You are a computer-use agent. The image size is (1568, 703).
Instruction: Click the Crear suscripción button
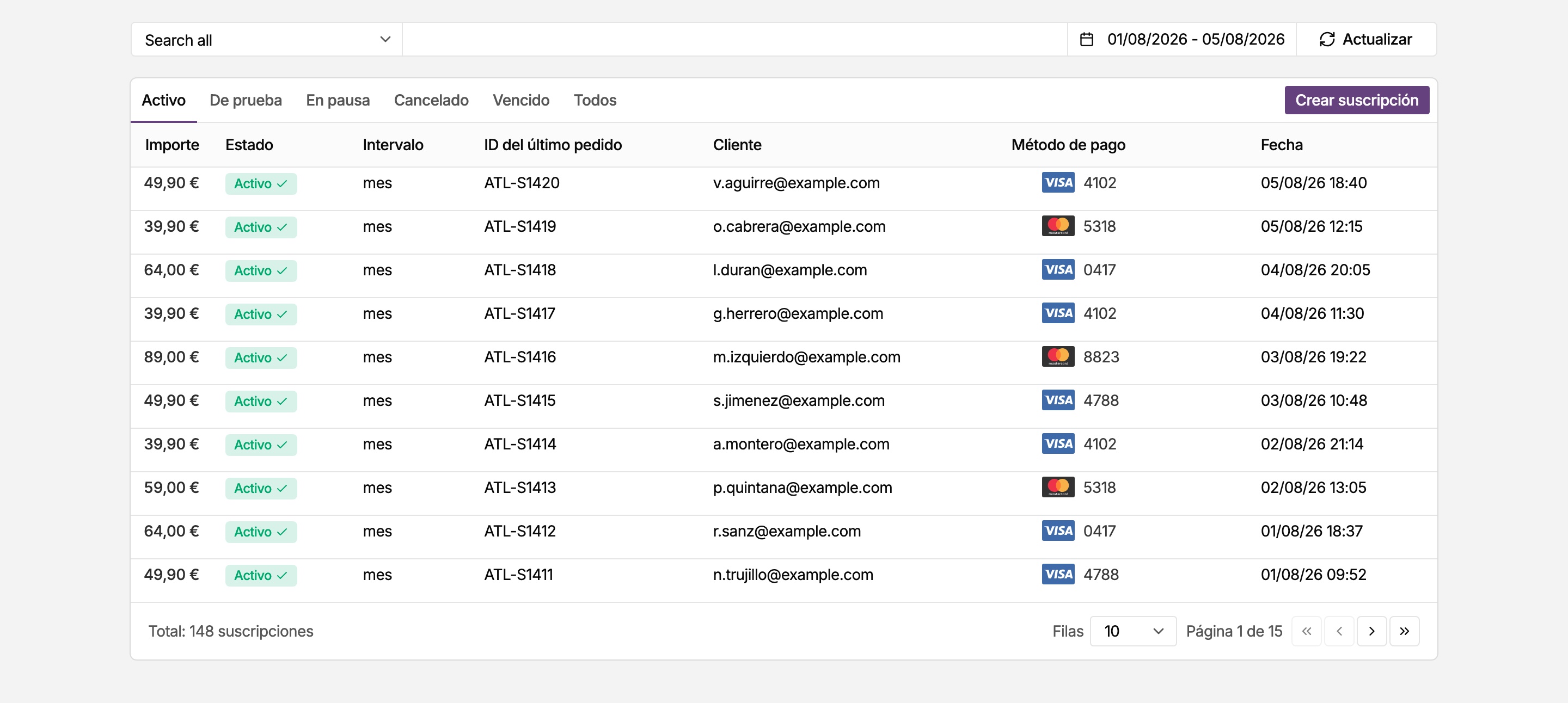[x=1357, y=100]
